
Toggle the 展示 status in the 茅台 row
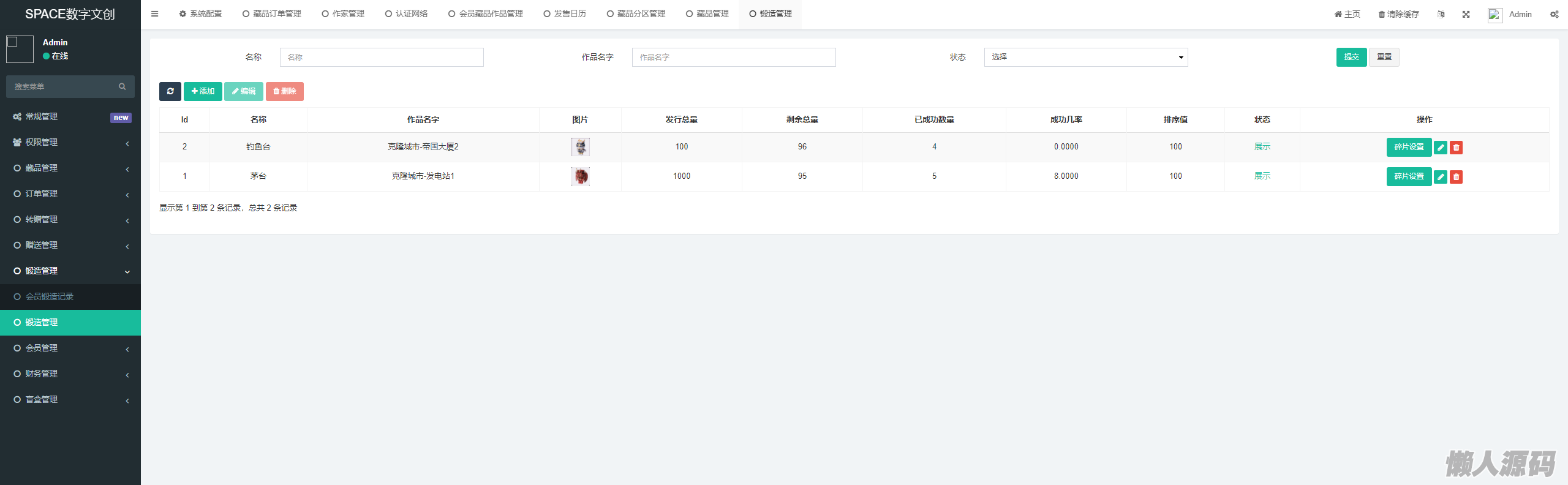pyautogui.click(x=1262, y=176)
